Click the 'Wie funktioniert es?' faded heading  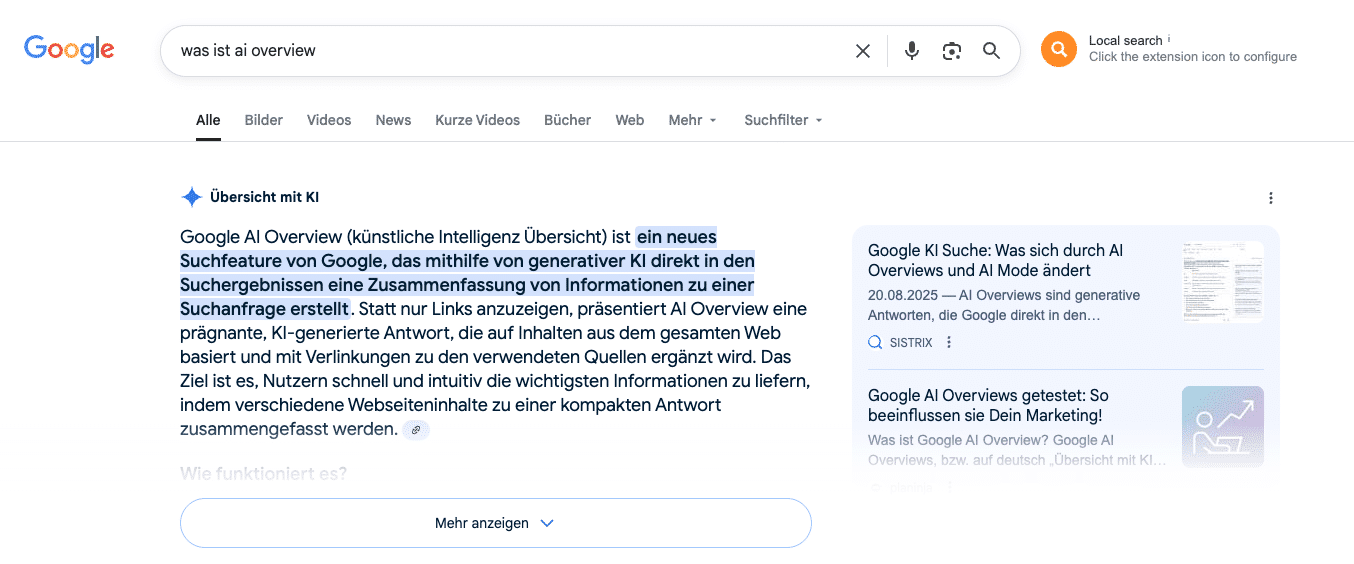pos(264,473)
